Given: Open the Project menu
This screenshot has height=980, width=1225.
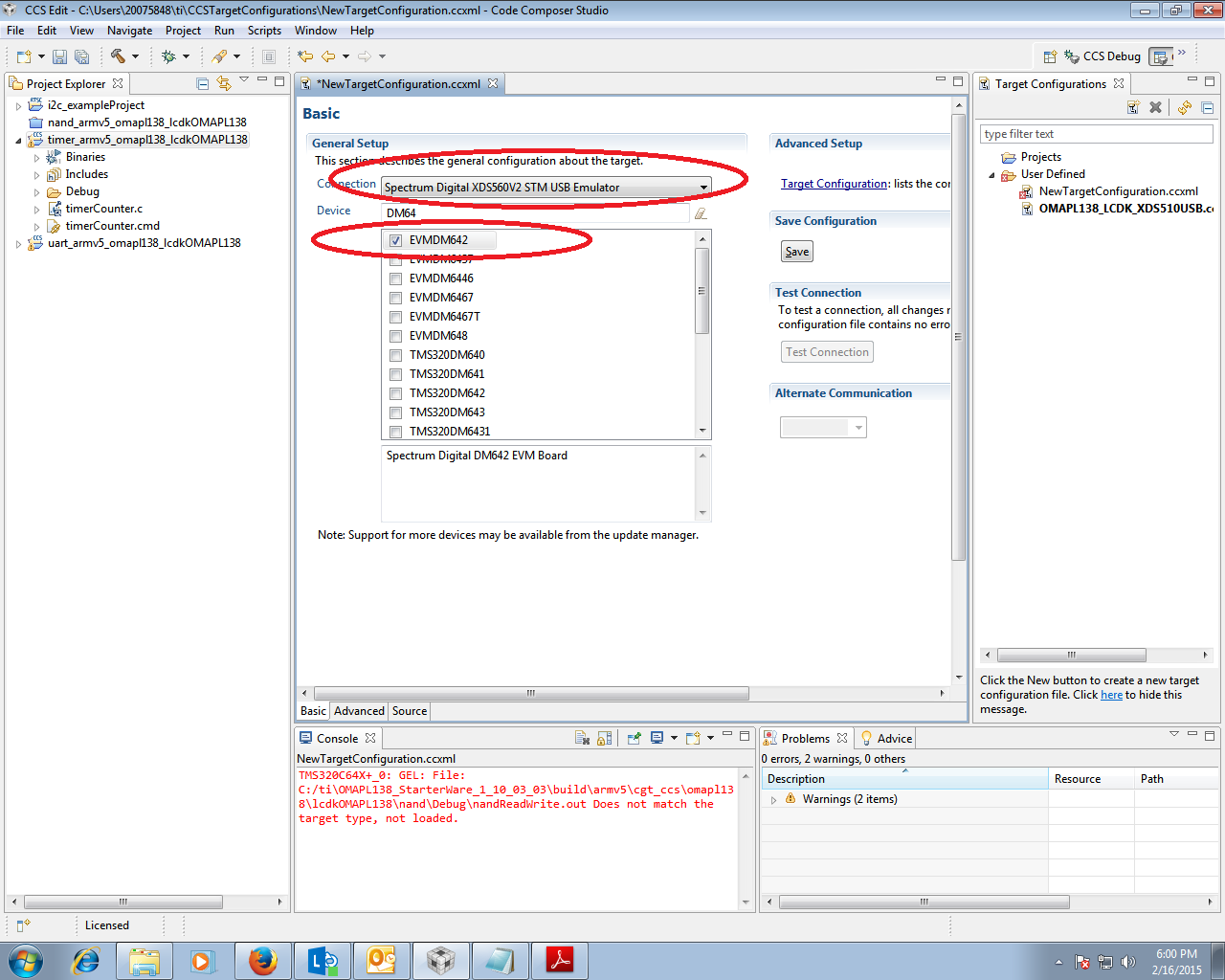Looking at the screenshot, I should (x=183, y=31).
